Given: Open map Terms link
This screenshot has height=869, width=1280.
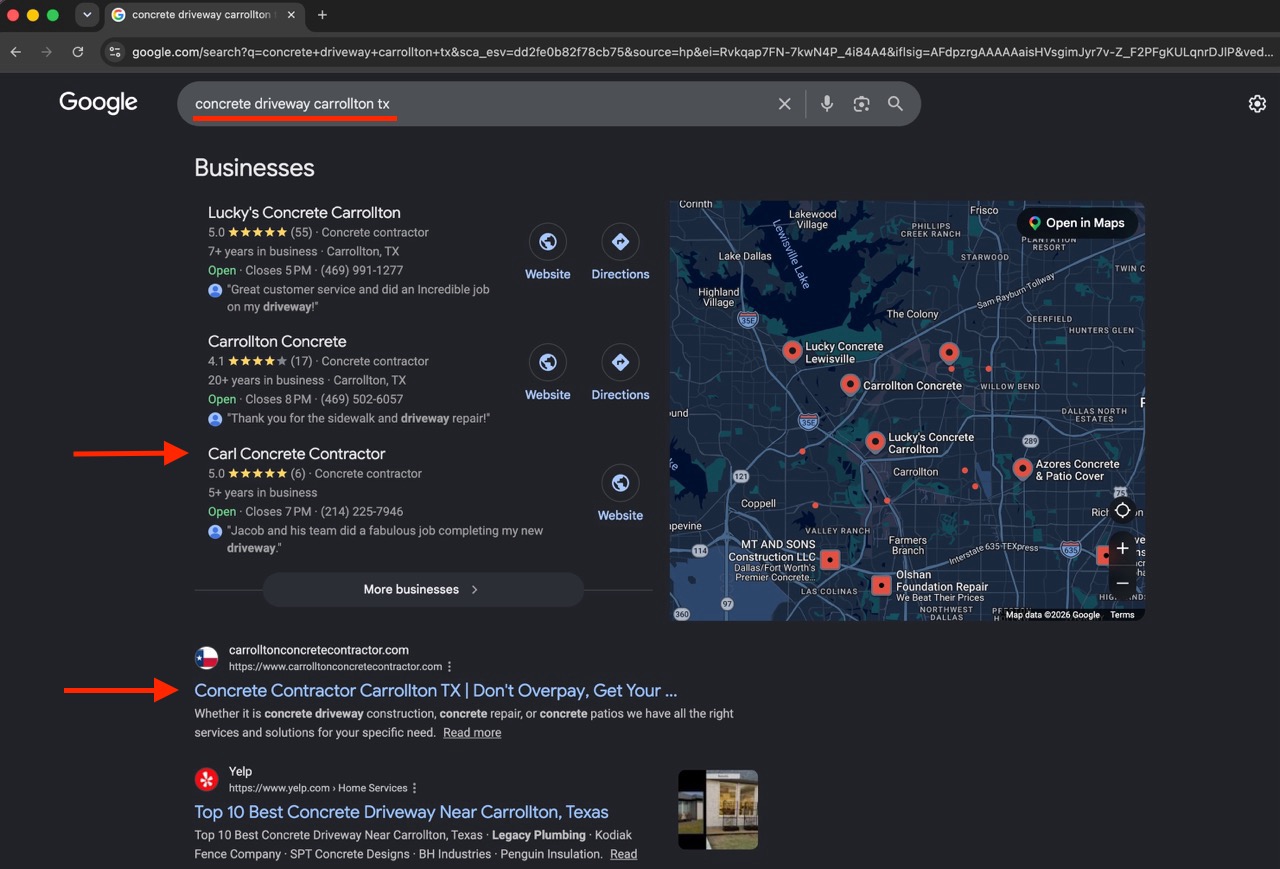Looking at the screenshot, I should 1122,615.
